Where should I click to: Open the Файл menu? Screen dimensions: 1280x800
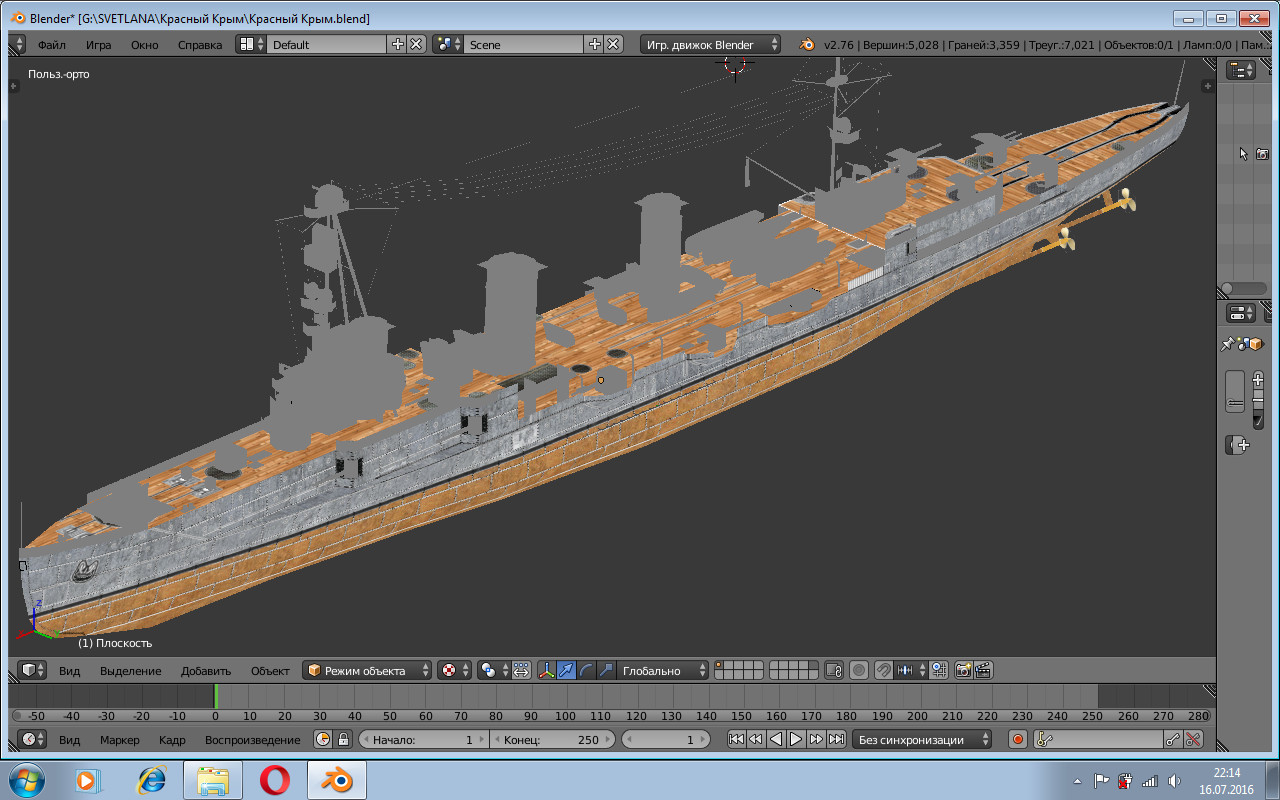coord(52,44)
